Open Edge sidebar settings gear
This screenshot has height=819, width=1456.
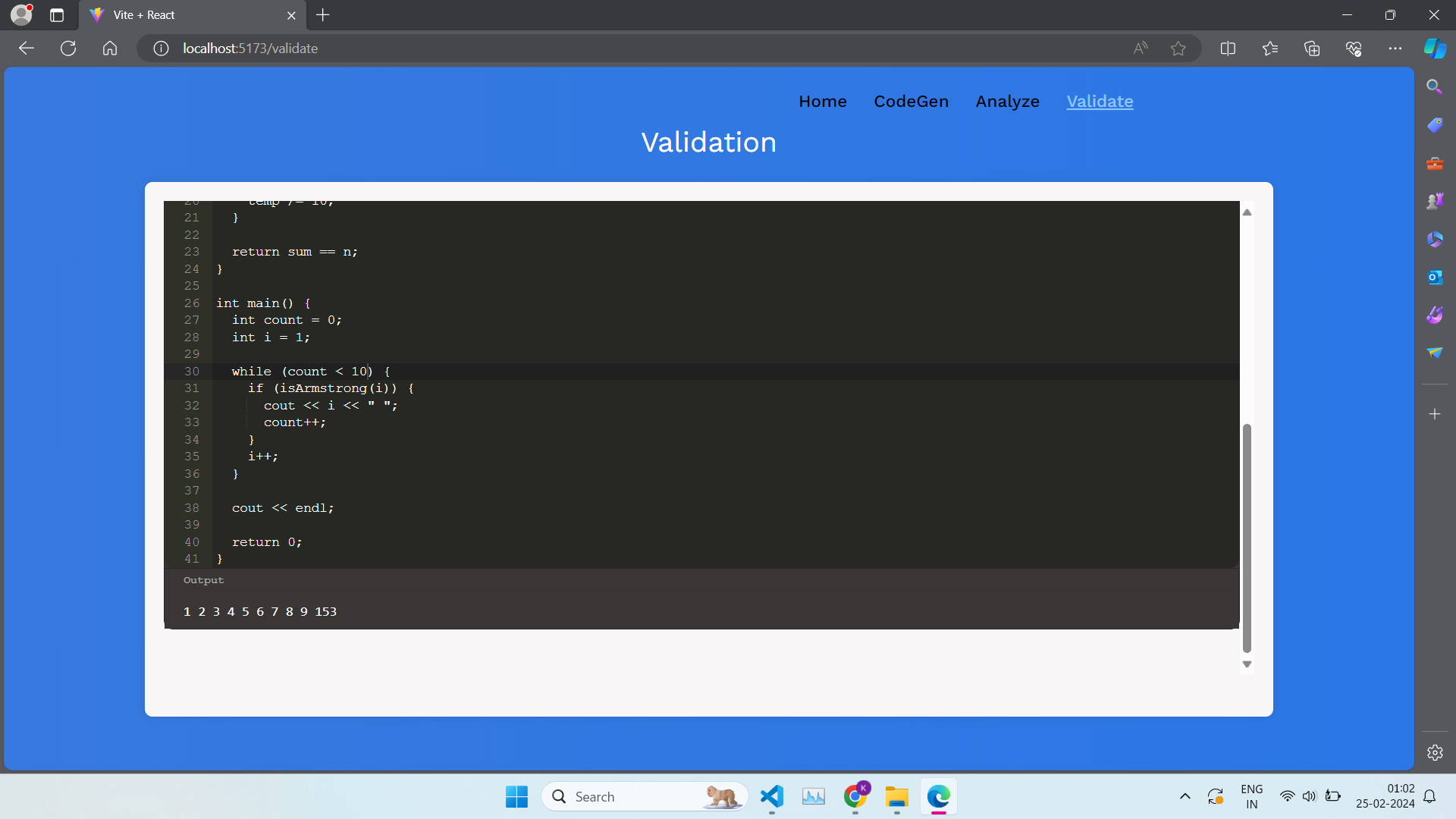(x=1434, y=753)
